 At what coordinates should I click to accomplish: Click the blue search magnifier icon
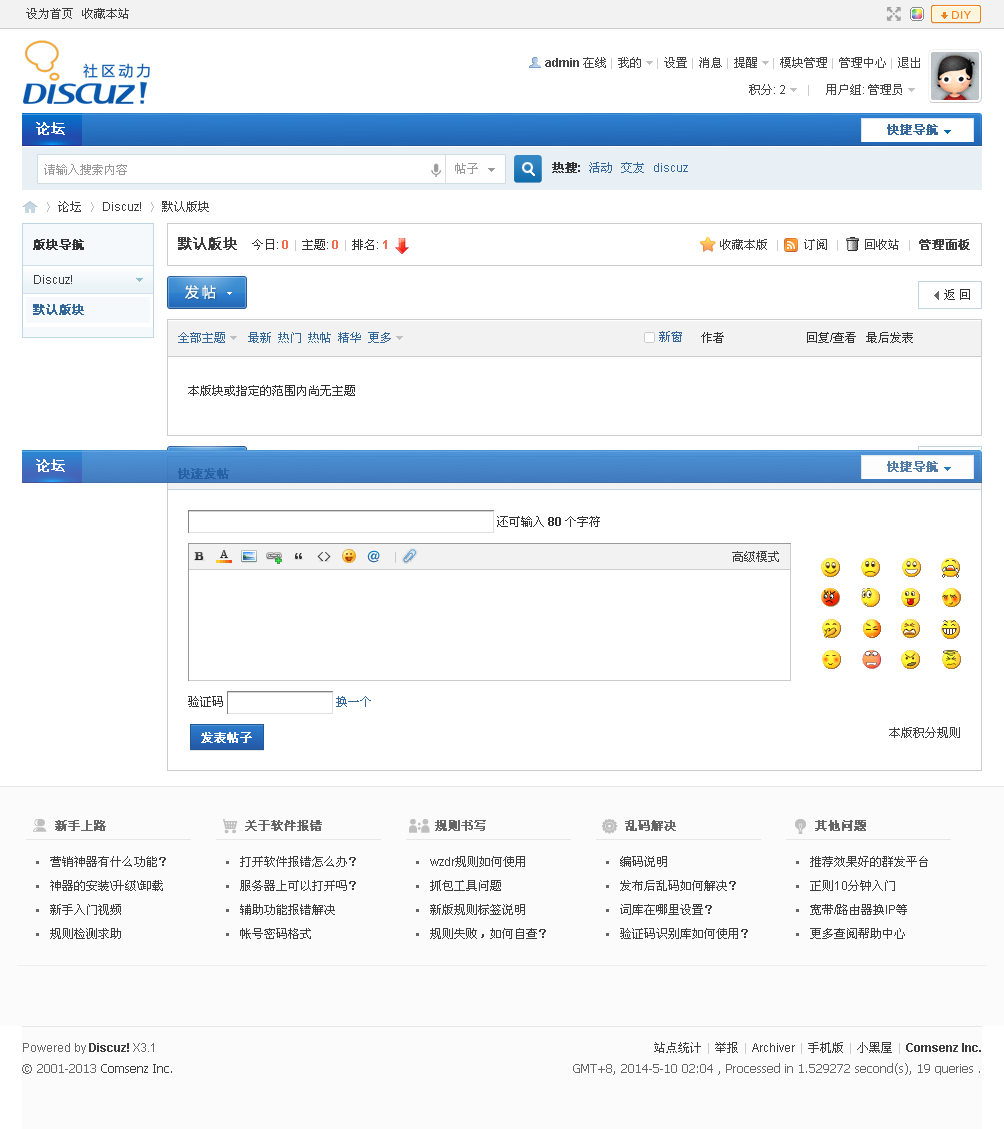coord(527,168)
